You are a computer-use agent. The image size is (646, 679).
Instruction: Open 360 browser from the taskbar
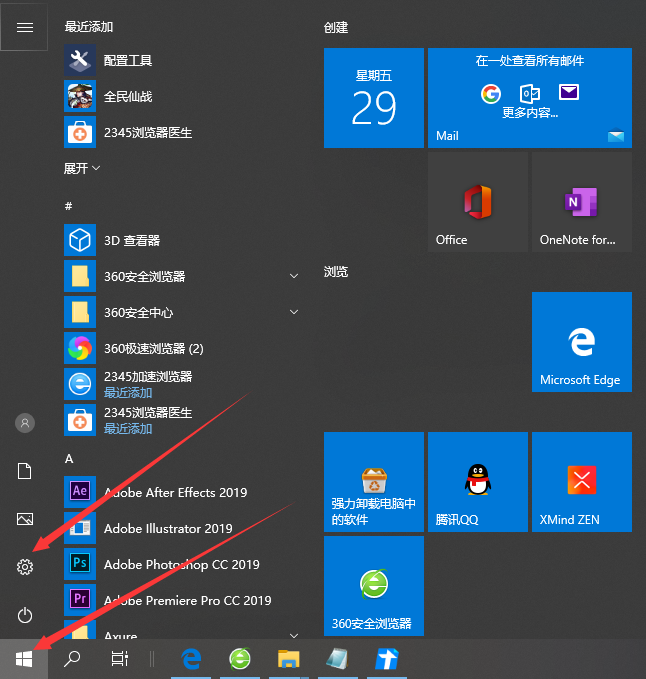click(239, 659)
